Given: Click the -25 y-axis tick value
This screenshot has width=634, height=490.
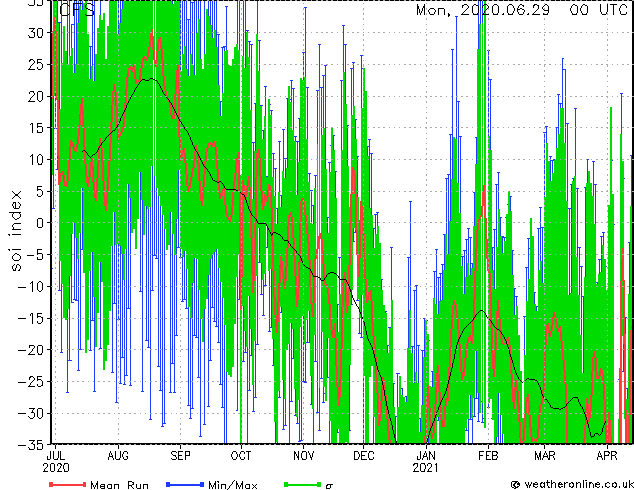Looking at the screenshot, I should pyautogui.click(x=31, y=381).
